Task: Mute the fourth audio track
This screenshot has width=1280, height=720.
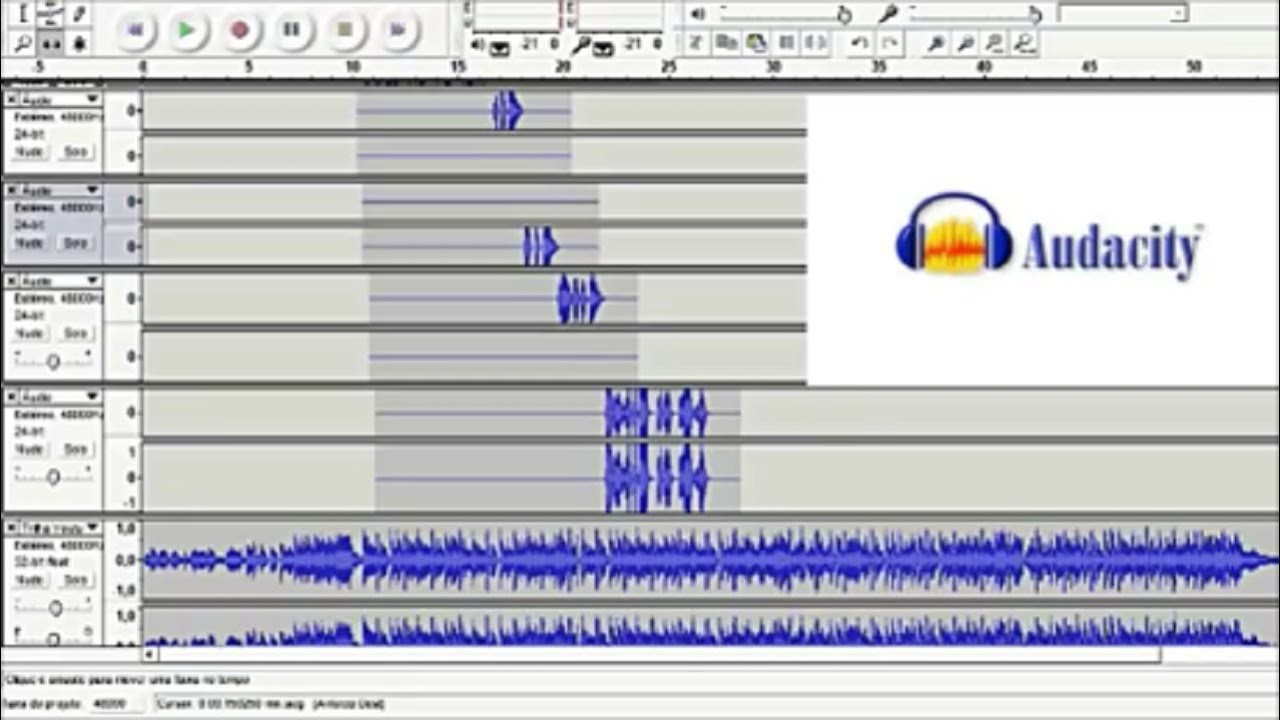Action: 30,449
